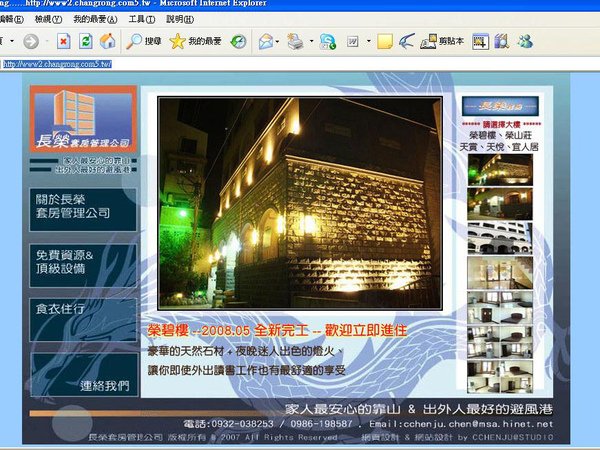Click the blue 長榮 banner above thumbnails

(x=500, y=106)
